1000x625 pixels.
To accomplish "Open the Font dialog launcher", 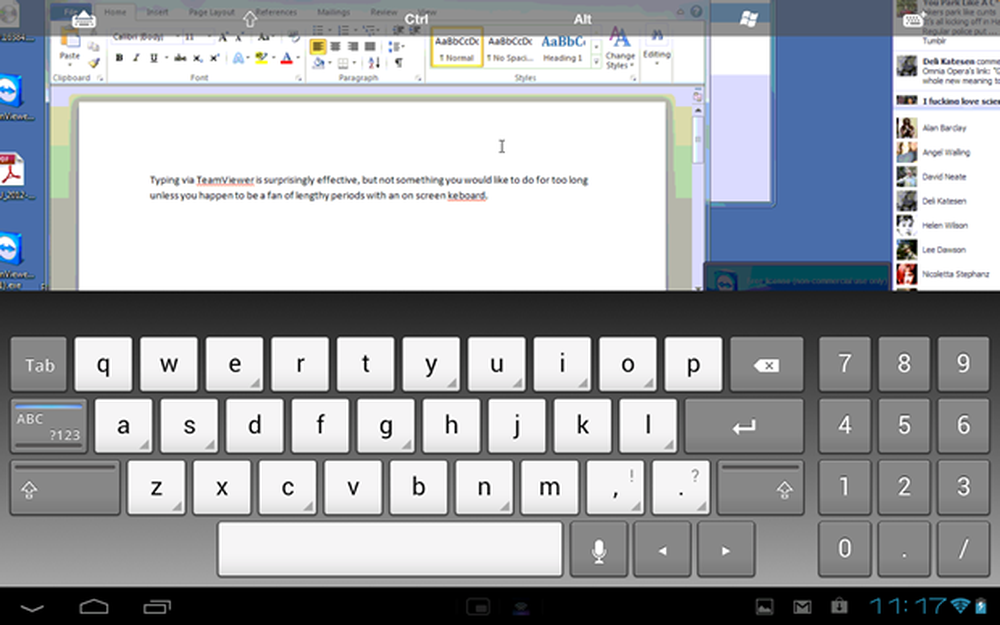I will point(299,78).
